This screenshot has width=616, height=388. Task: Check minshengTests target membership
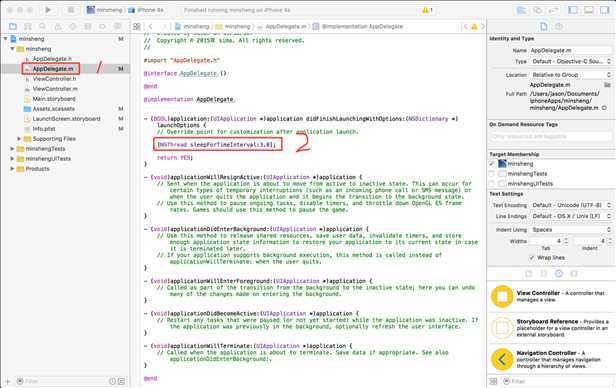(492, 174)
